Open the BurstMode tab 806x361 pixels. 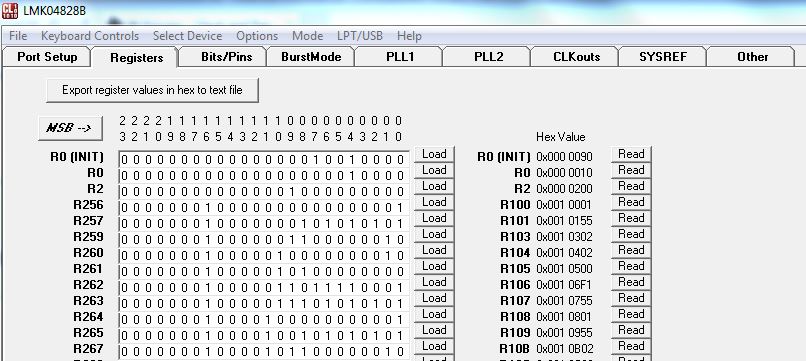pyautogui.click(x=311, y=57)
